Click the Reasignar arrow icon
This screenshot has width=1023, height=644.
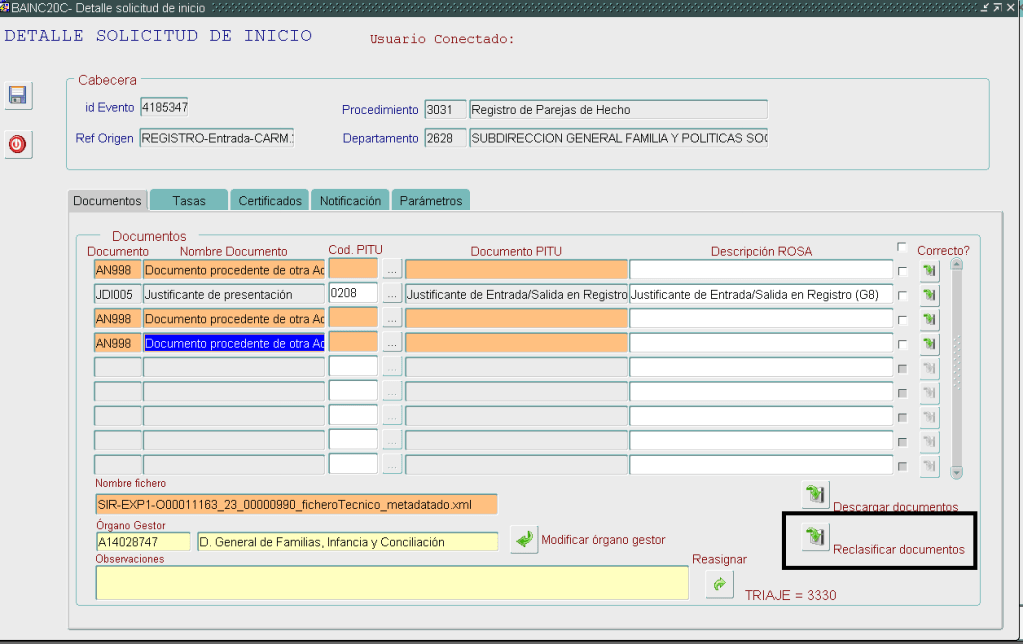718,585
